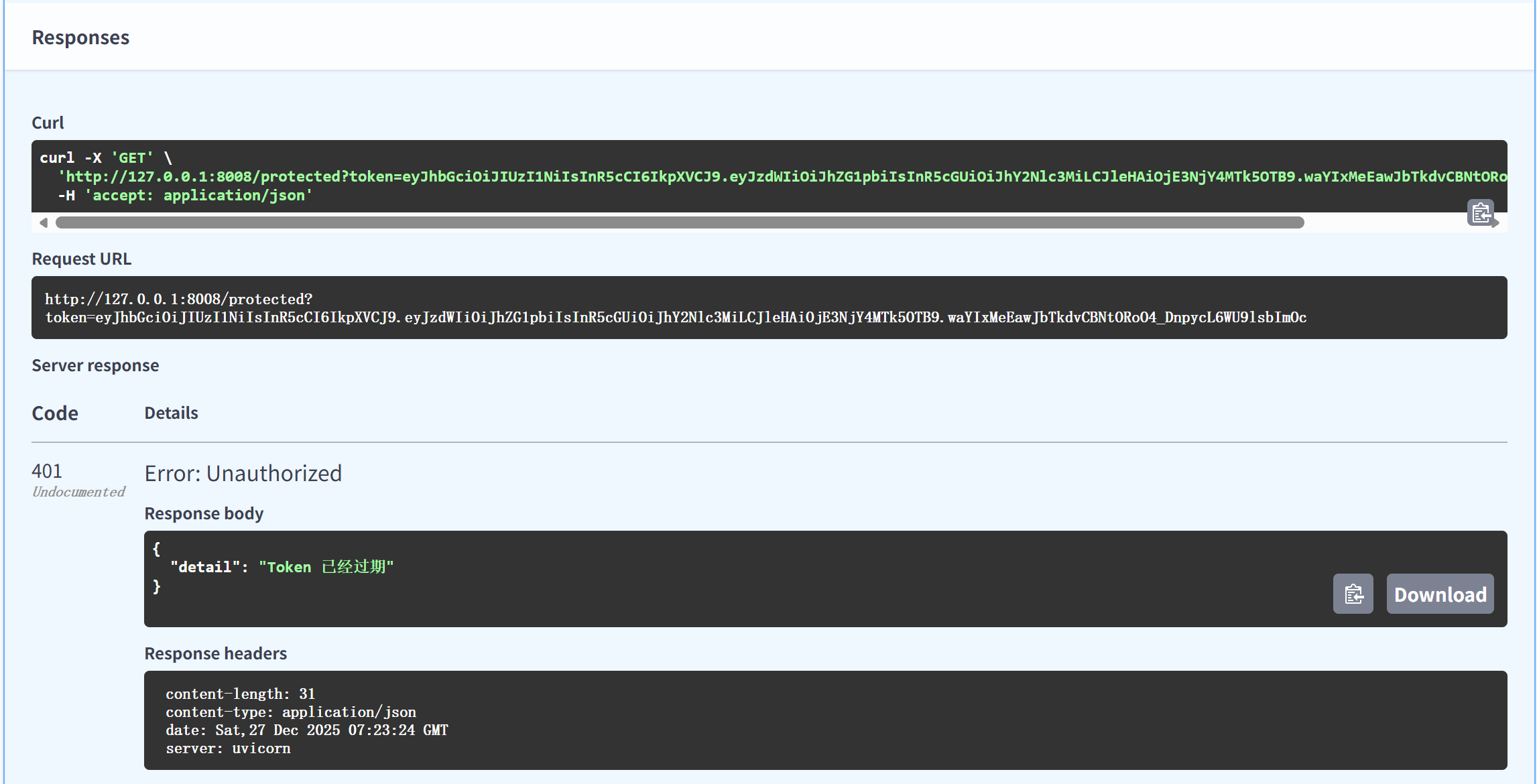Image resolution: width=1537 pixels, height=784 pixels.
Task: Click the 'accept: application/json' header line
Action: [199, 196]
